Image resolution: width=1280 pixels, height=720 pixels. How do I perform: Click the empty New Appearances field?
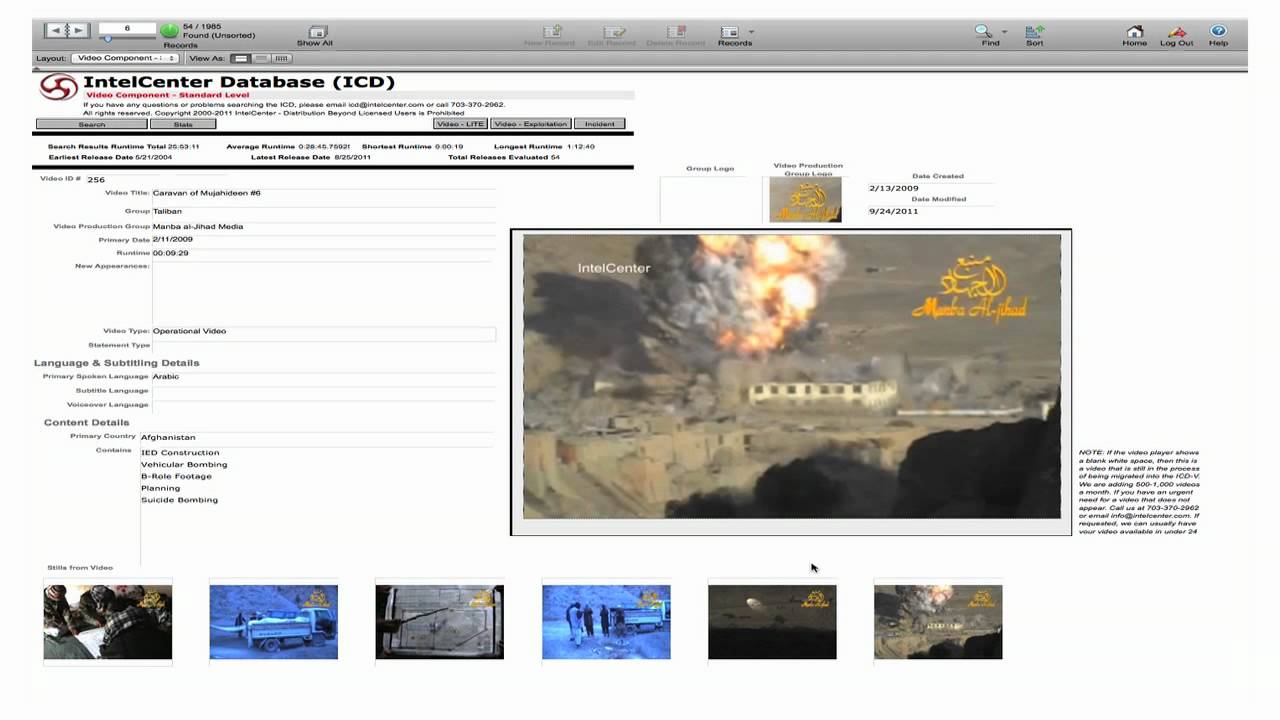click(x=323, y=292)
